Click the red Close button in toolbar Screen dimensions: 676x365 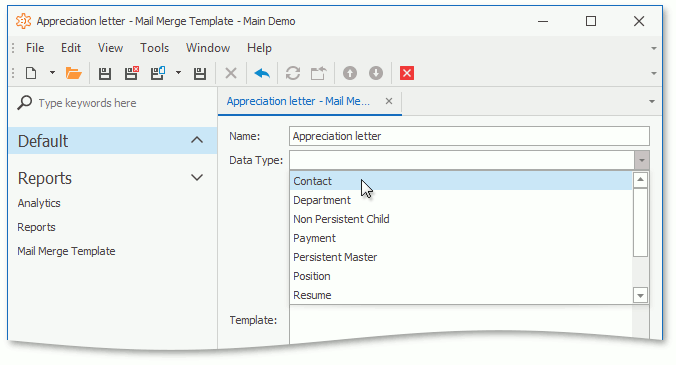click(x=407, y=73)
